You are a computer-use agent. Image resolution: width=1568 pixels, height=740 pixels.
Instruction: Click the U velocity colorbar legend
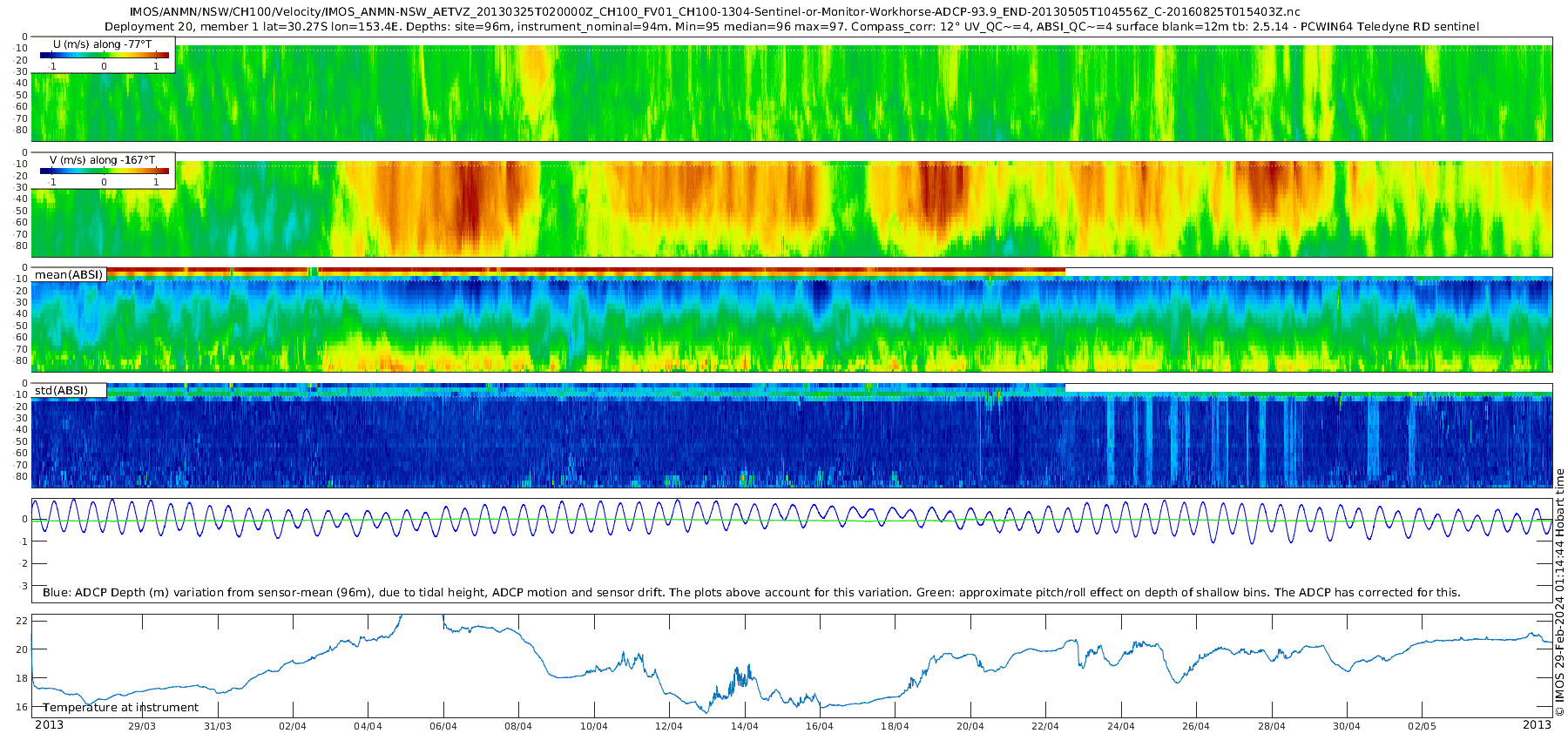pyautogui.click(x=104, y=55)
